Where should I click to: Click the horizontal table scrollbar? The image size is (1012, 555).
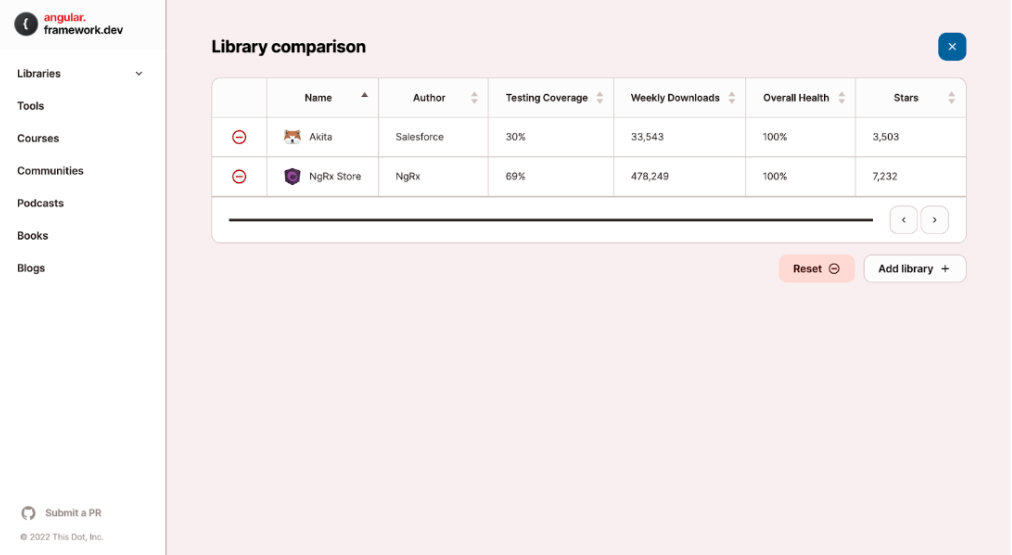point(551,220)
